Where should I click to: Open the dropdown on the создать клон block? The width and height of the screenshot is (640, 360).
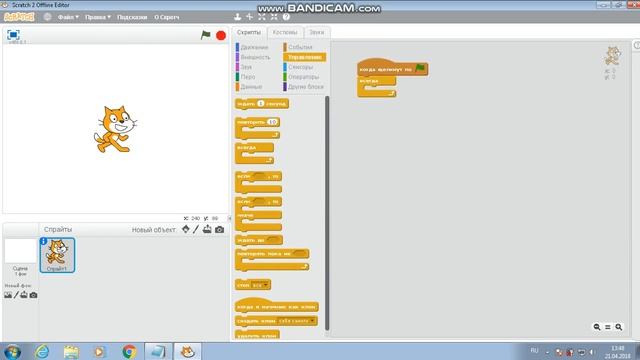point(312,321)
